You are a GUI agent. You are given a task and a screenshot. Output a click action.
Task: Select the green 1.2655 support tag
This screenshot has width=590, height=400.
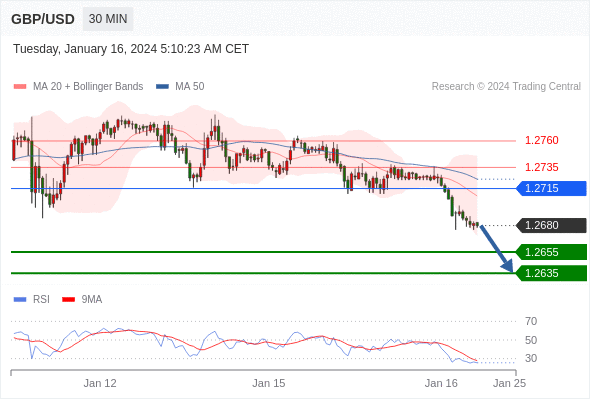click(x=551, y=252)
